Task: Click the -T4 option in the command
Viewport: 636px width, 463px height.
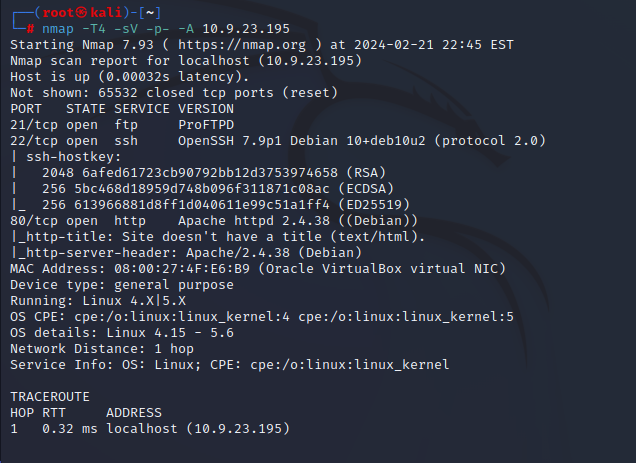Action: pos(94,29)
